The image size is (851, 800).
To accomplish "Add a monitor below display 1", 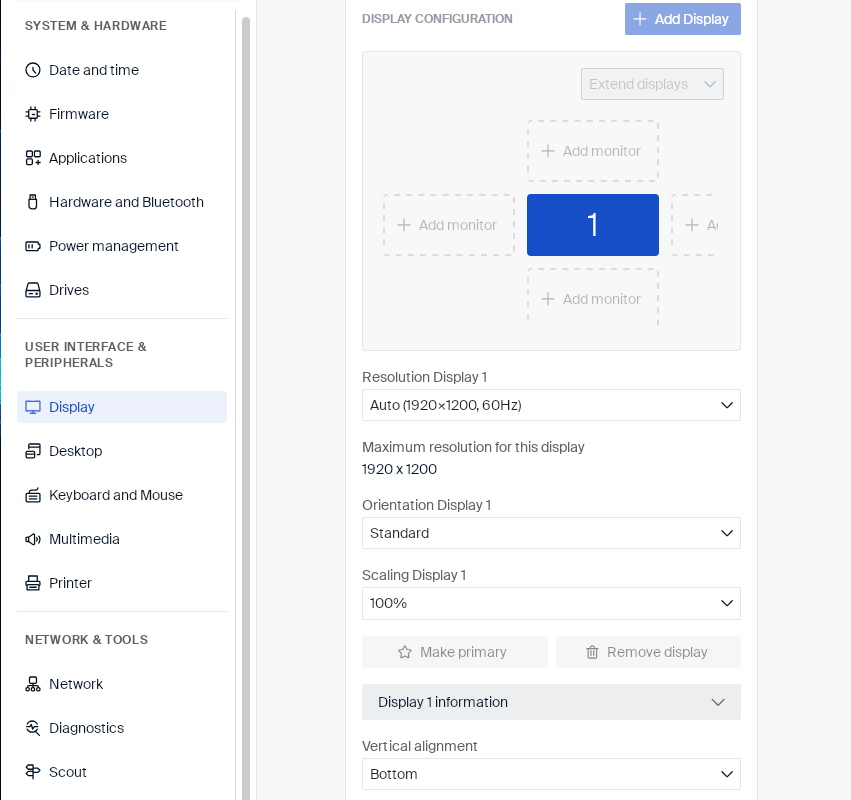I will coord(593,299).
